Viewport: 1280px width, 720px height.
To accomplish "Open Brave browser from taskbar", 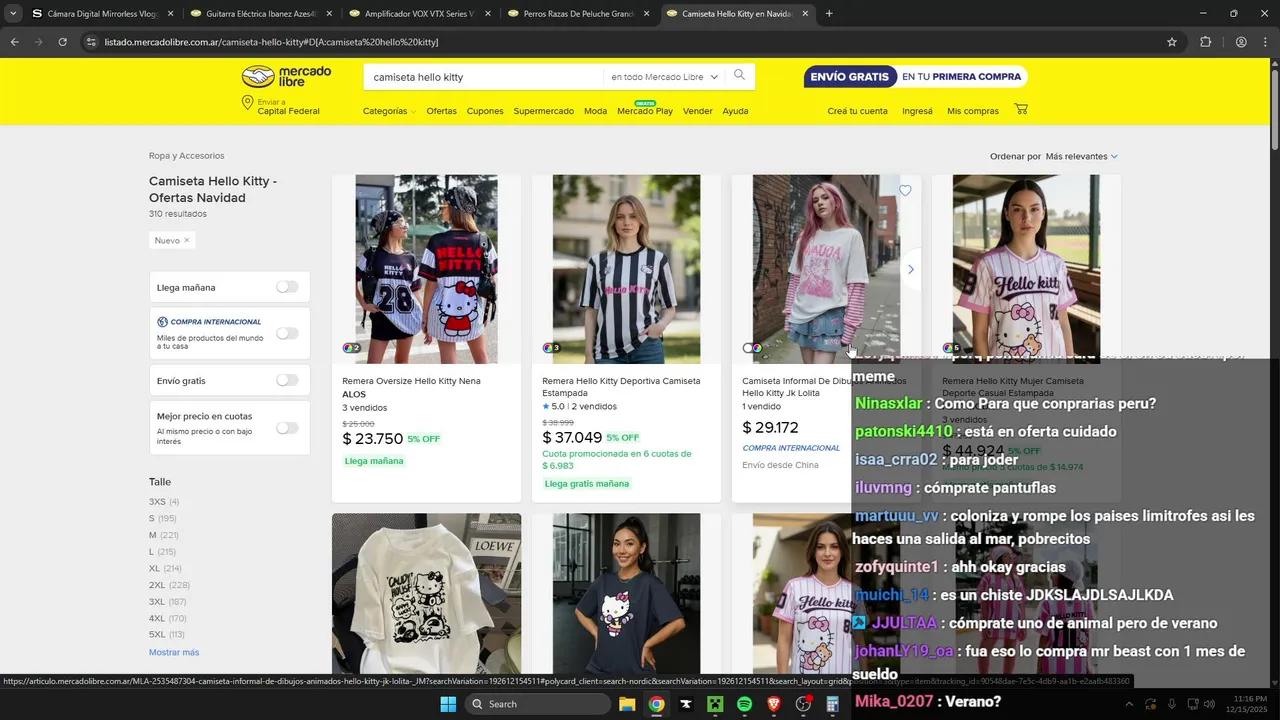I will coord(773,704).
